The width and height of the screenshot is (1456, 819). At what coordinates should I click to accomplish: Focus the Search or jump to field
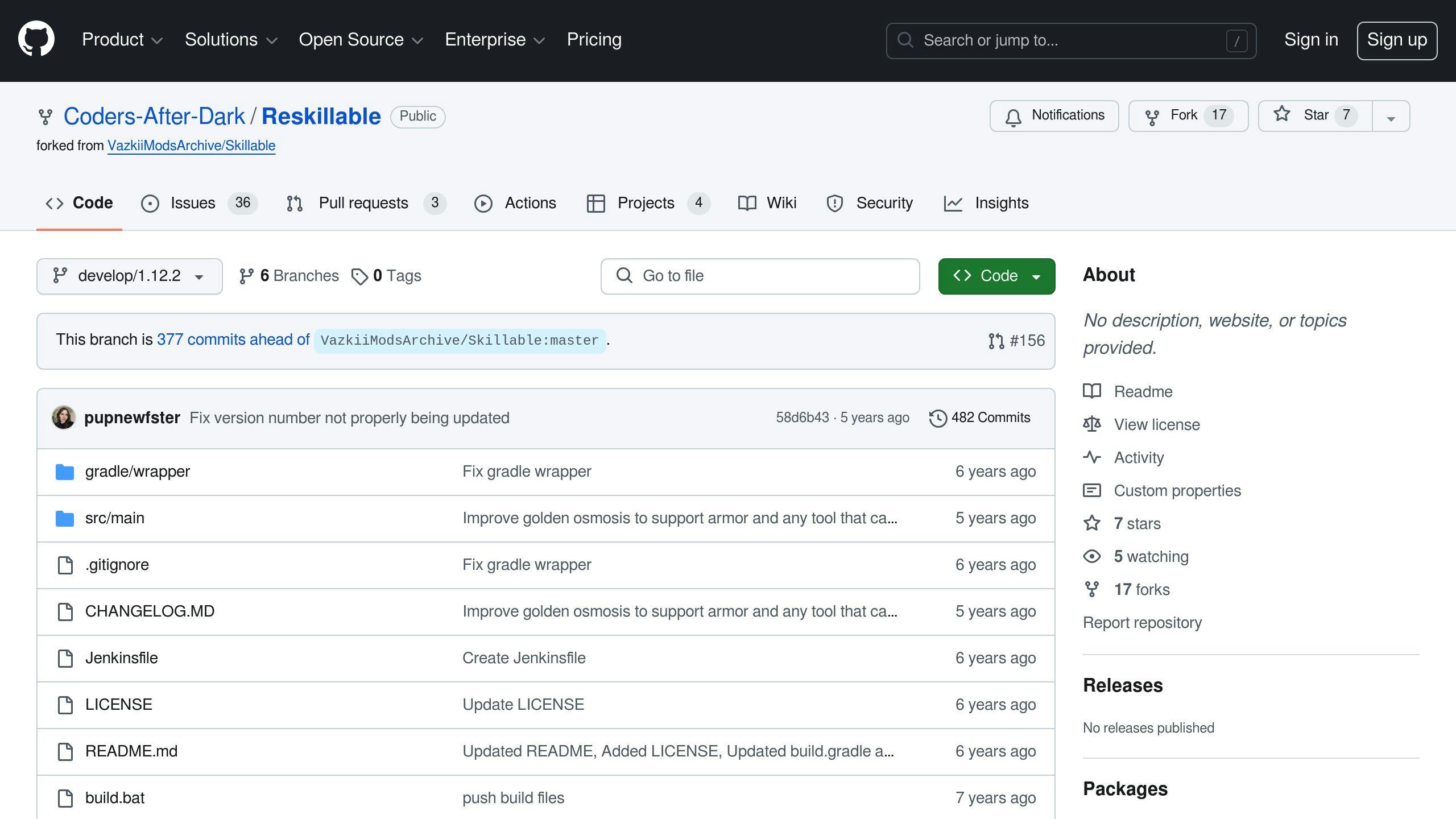point(1071,40)
